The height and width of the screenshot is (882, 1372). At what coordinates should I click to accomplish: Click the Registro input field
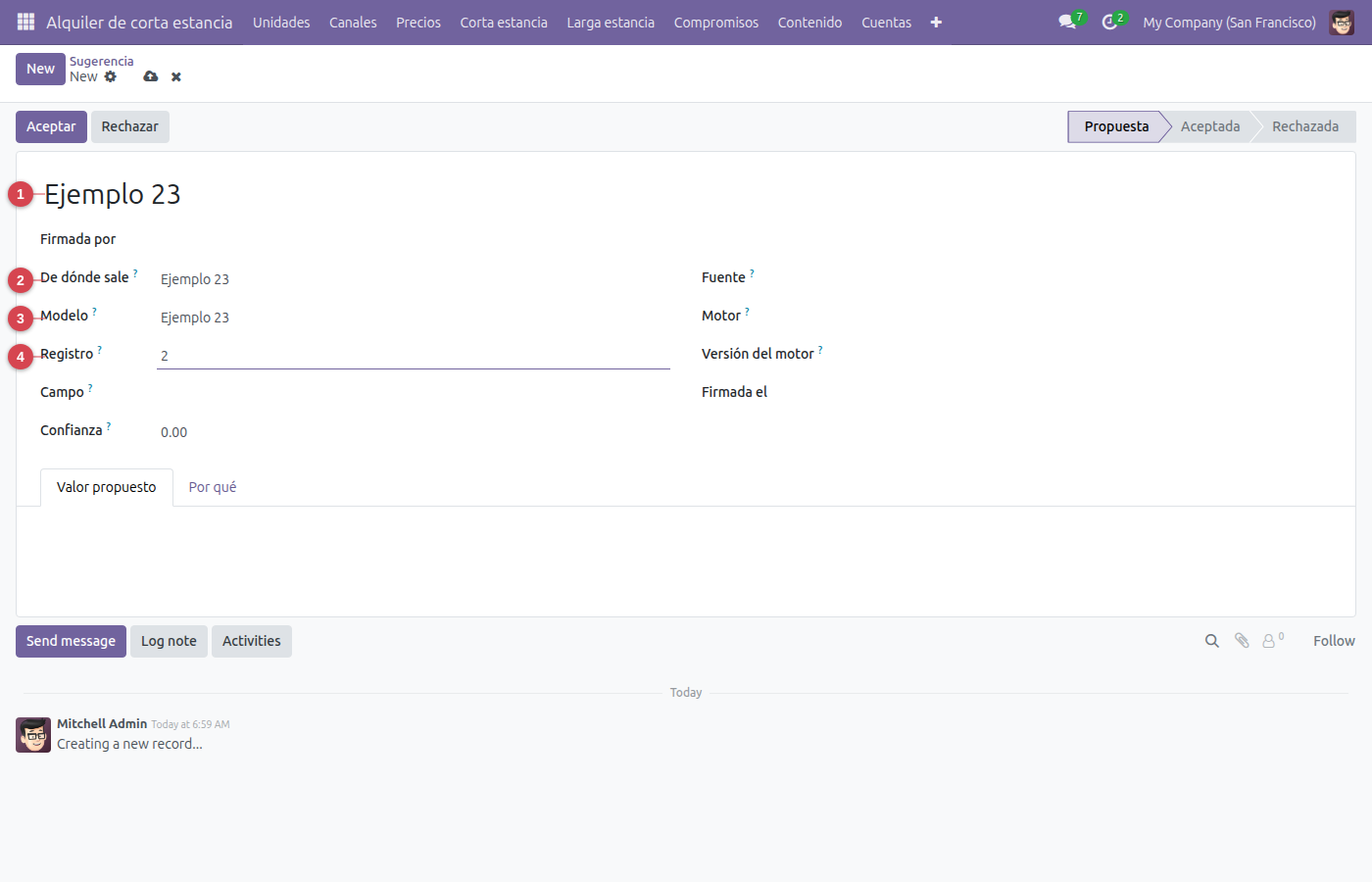click(x=414, y=356)
